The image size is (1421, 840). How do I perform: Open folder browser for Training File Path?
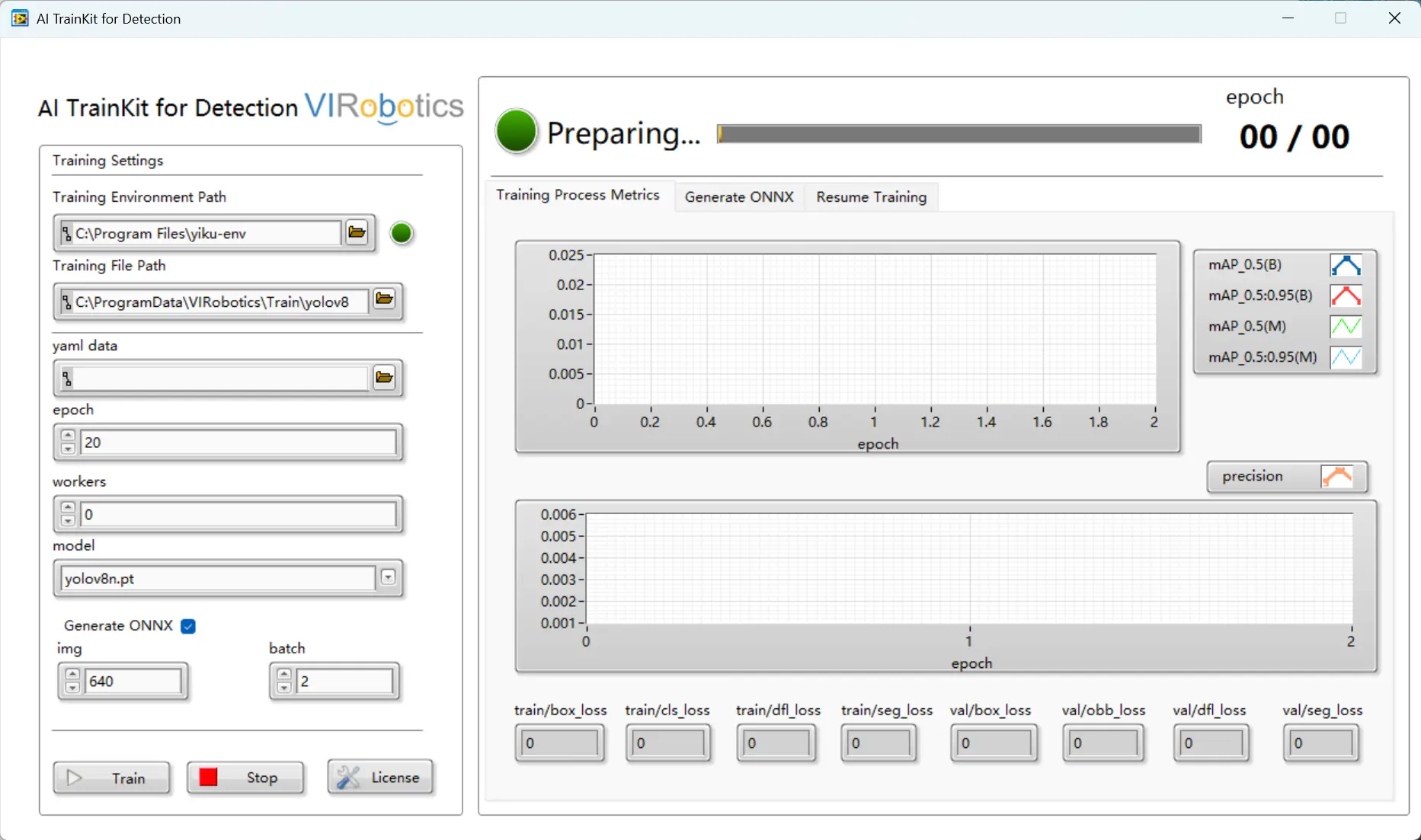click(x=384, y=300)
